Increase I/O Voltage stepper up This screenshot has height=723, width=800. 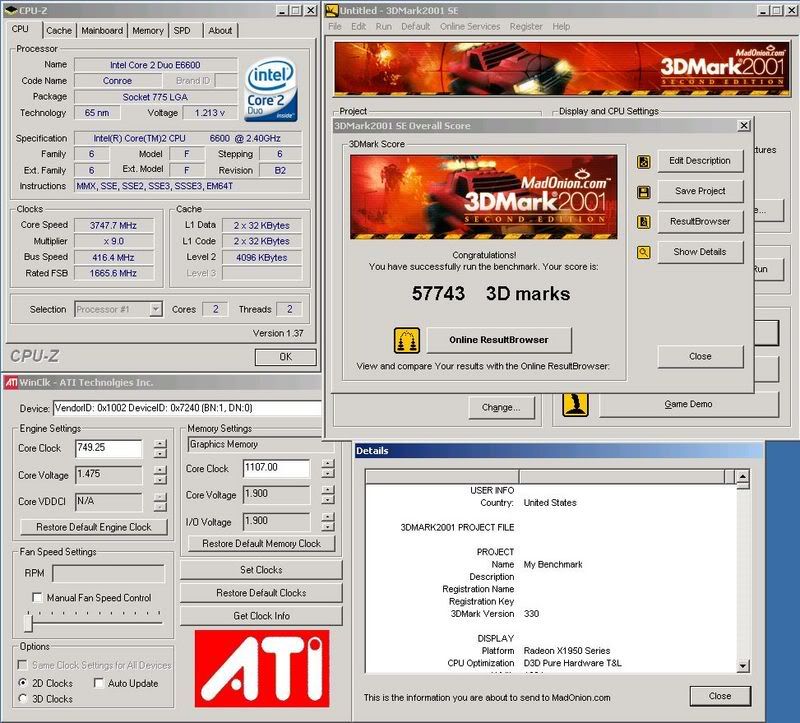coord(328,516)
